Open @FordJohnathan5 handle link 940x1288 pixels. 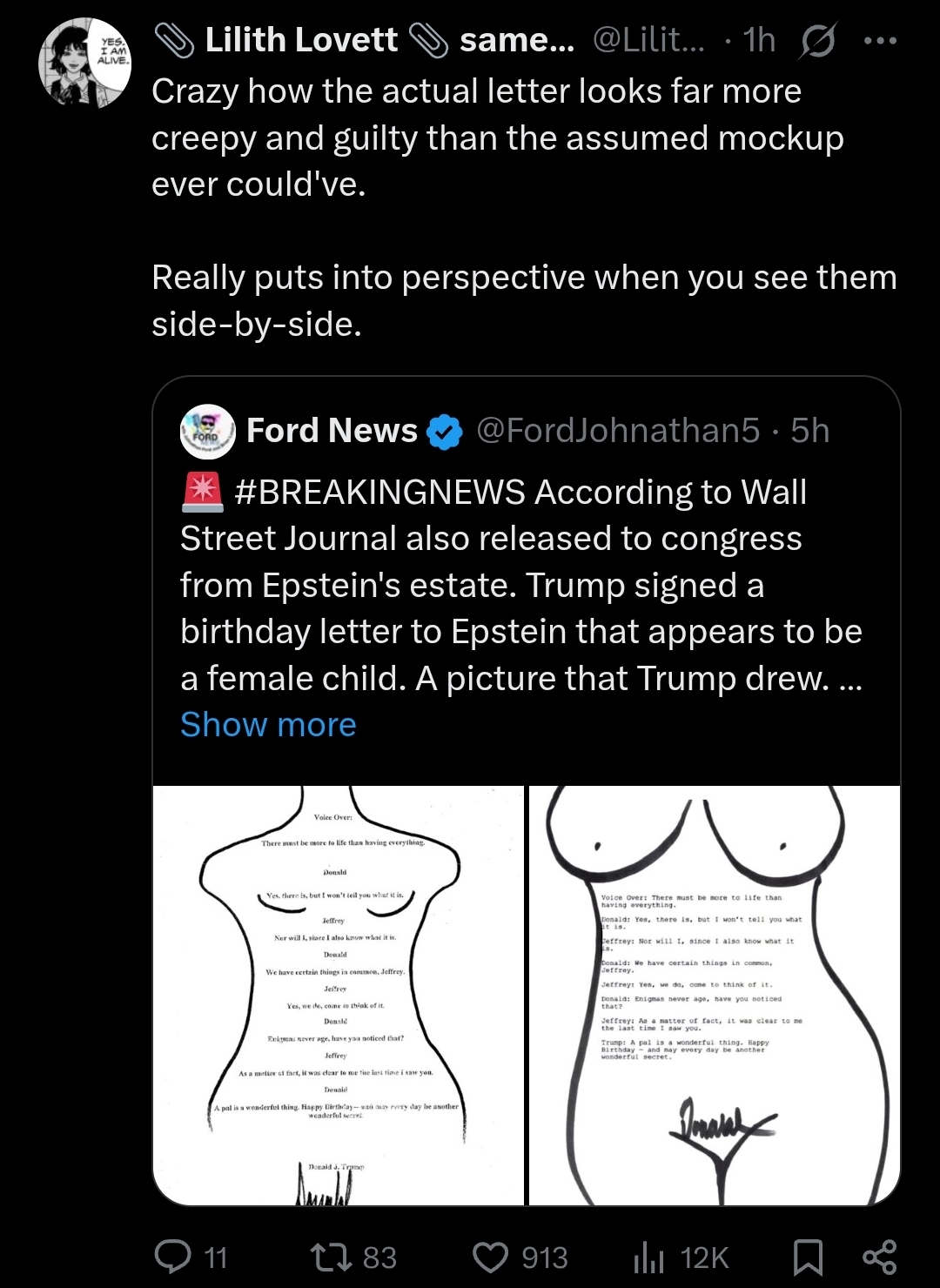619,431
